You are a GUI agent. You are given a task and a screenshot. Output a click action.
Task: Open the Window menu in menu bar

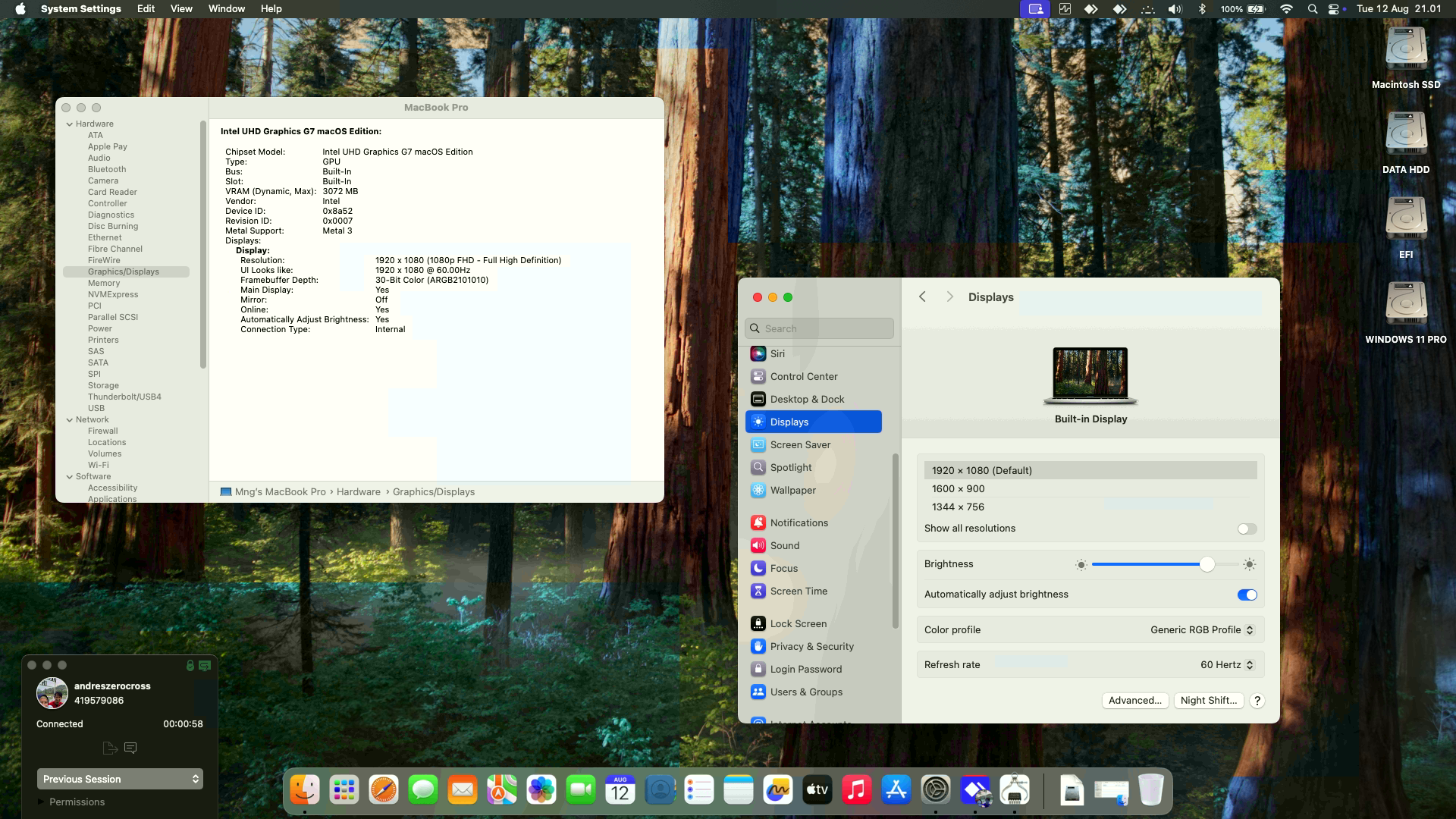pyautogui.click(x=226, y=9)
